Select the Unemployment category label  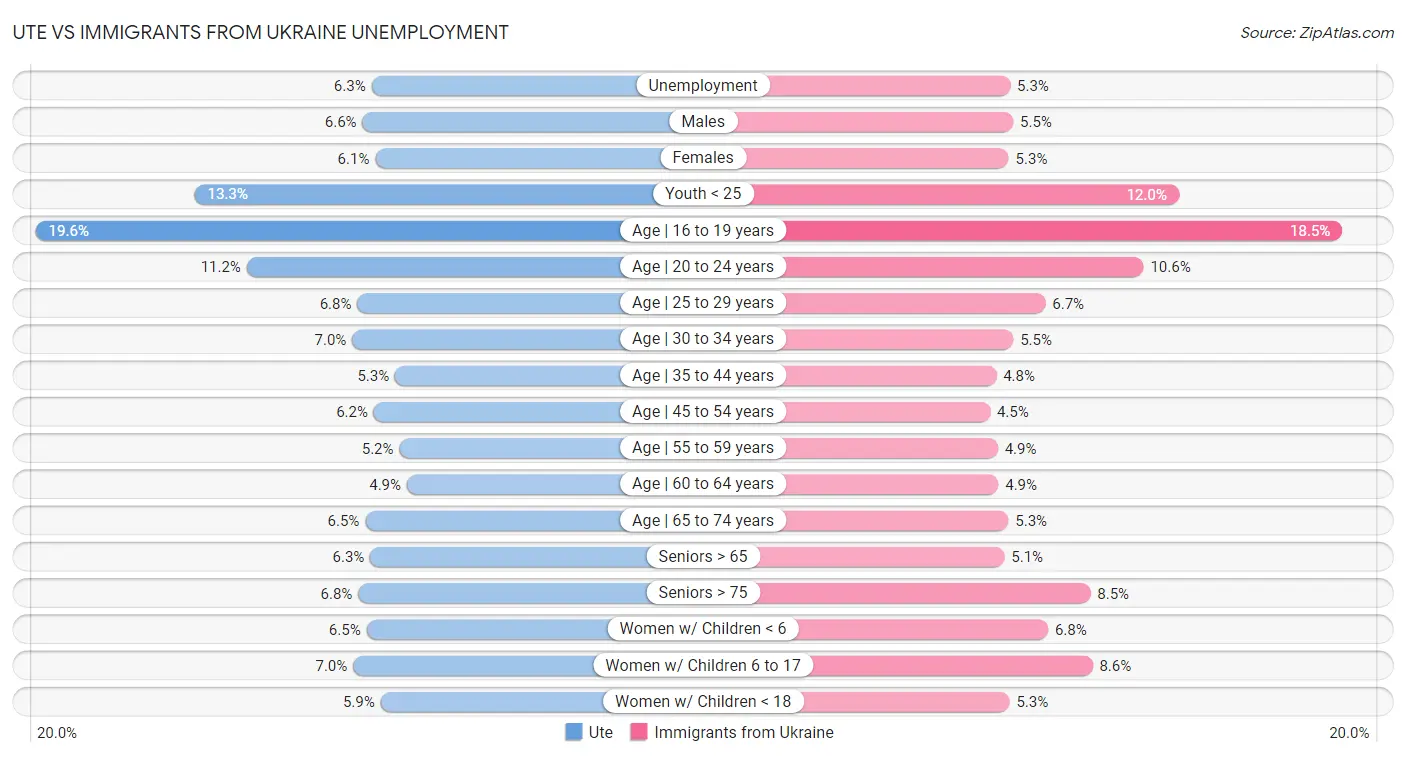pos(703,86)
